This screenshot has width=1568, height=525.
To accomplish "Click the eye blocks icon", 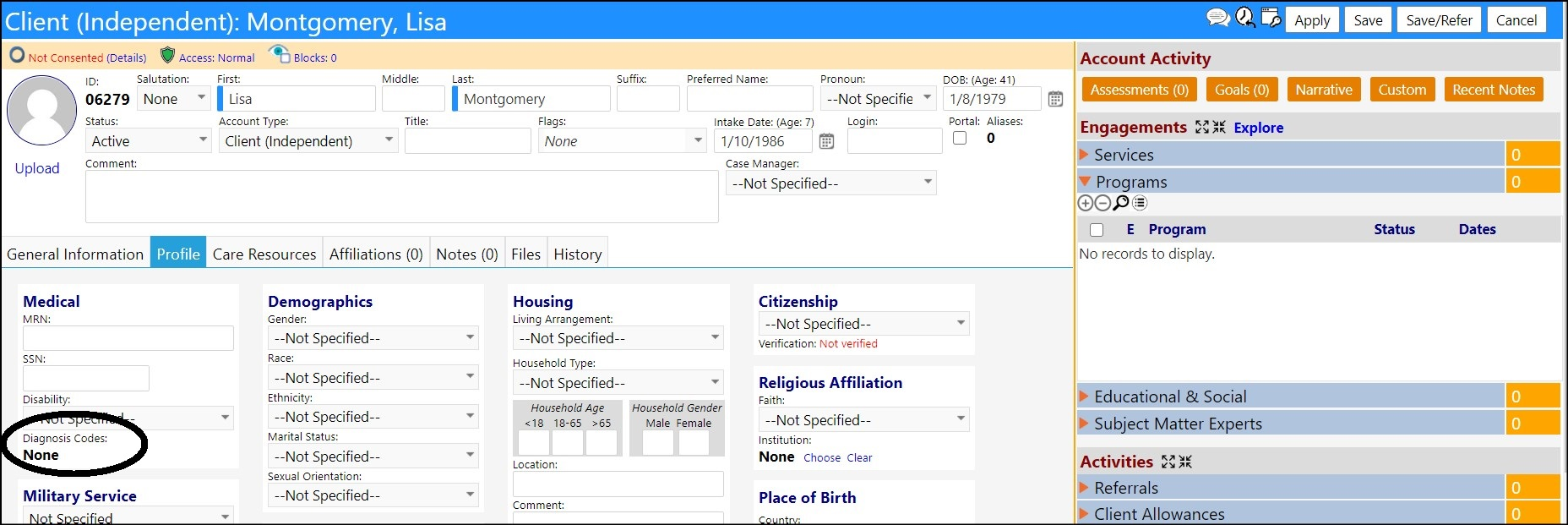I will 279,55.
